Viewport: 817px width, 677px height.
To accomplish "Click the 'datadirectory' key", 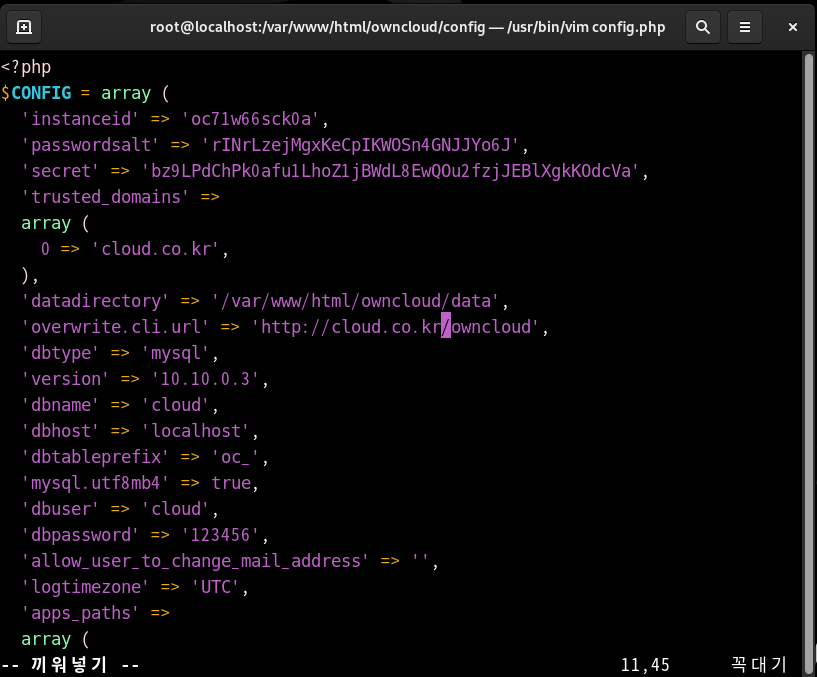I will 95,301.
